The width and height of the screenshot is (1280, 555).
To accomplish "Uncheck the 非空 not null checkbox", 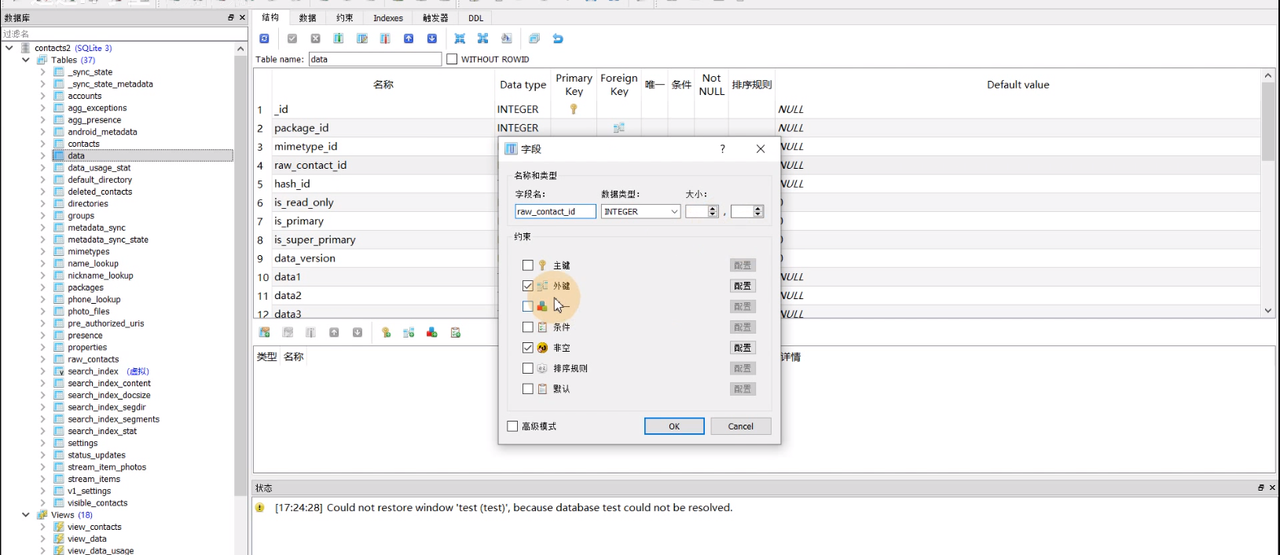I will click(x=528, y=348).
